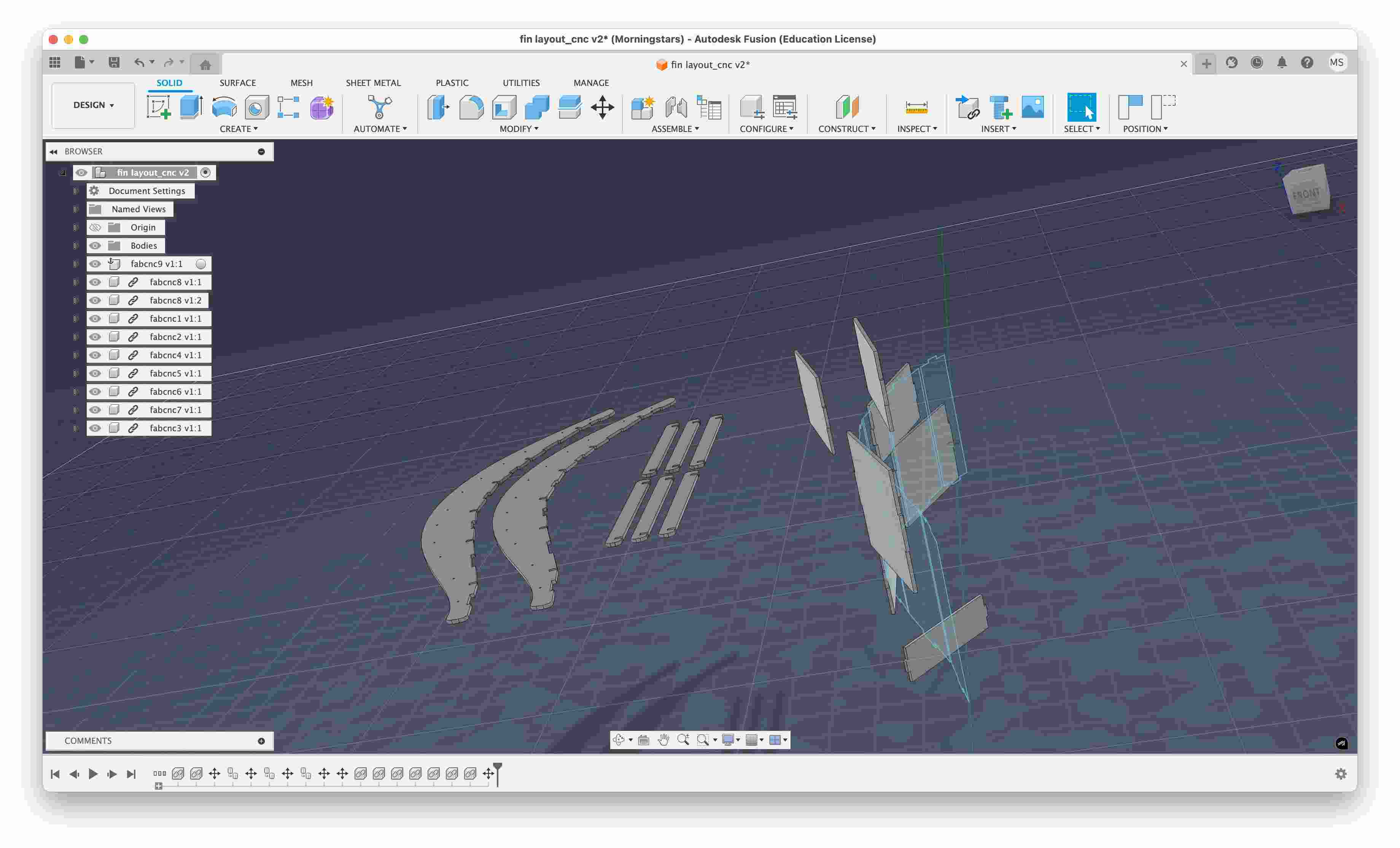This screenshot has width=1400, height=848.
Task: Select the Combine tool
Action: click(x=536, y=107)
